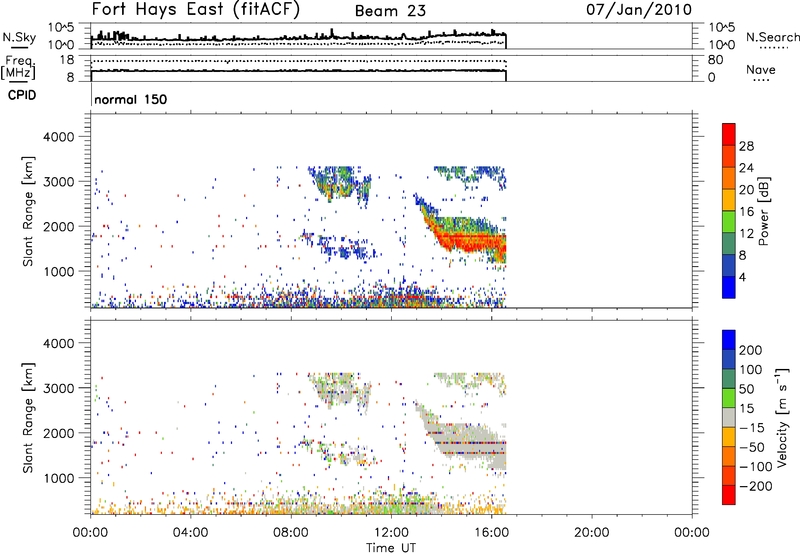Click the -200 label on the velocity colorbar
Screen dimensions: 800x554
(x=755, y=486)
